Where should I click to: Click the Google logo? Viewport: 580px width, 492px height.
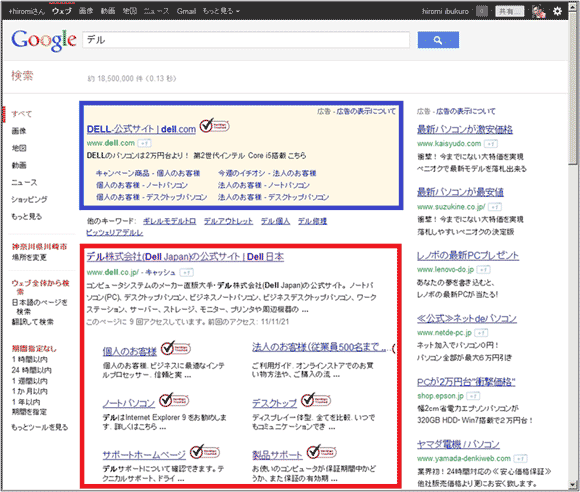(44, 40)
